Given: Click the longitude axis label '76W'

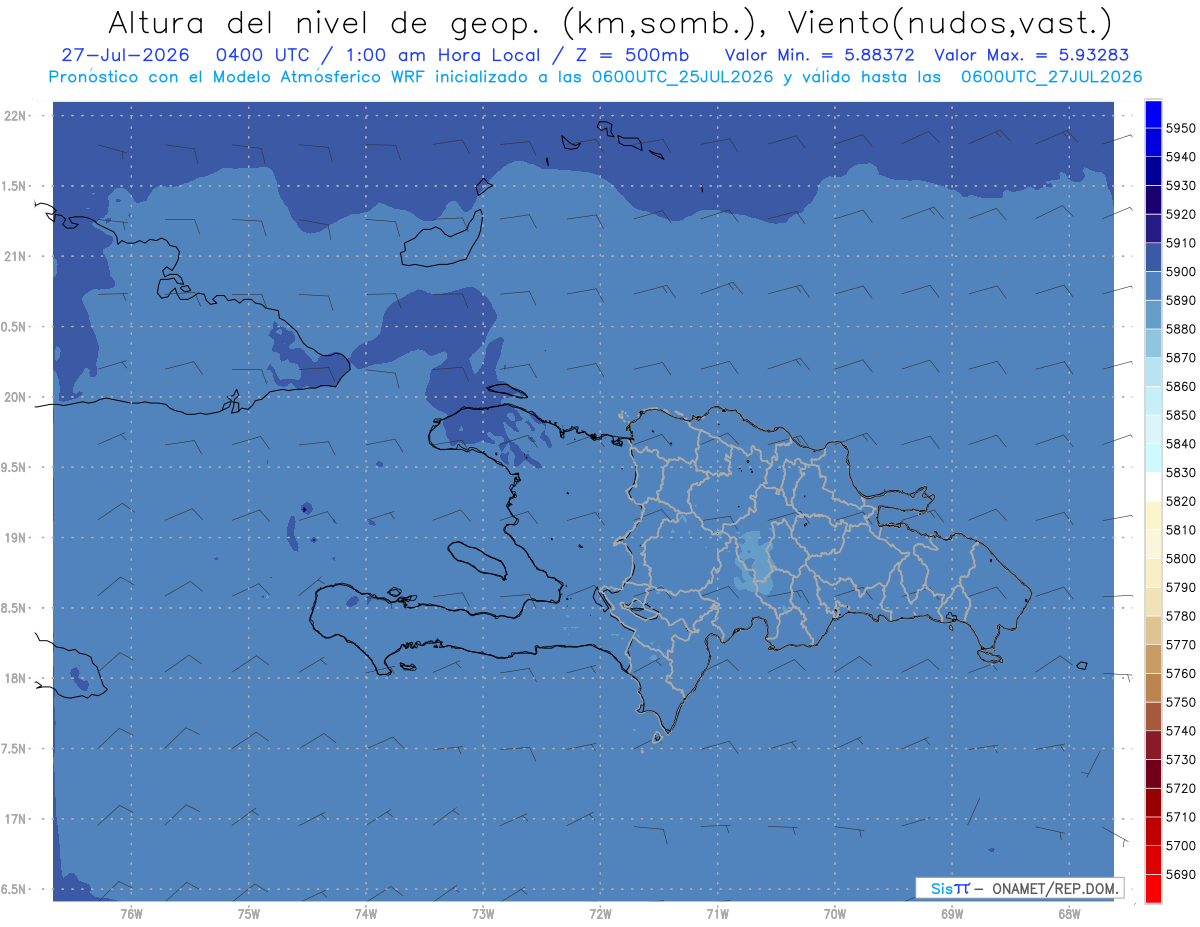Looking at the screenshot, I should pyautogui.click(x=131, y=913).
